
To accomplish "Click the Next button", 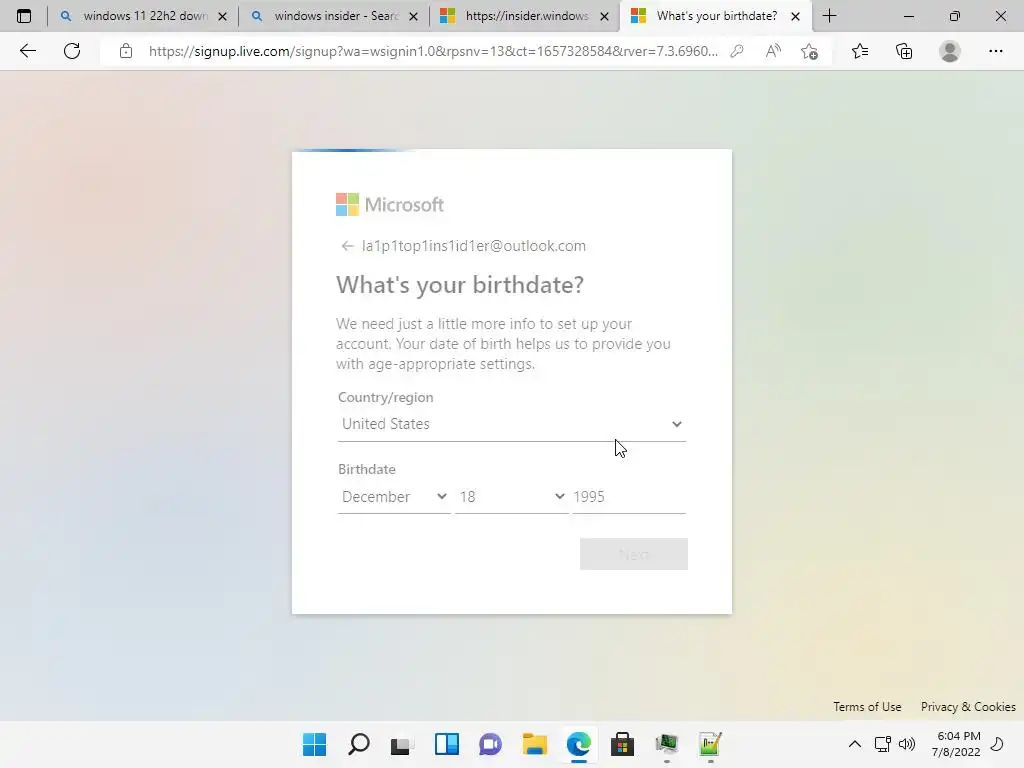I will (633, 554).
